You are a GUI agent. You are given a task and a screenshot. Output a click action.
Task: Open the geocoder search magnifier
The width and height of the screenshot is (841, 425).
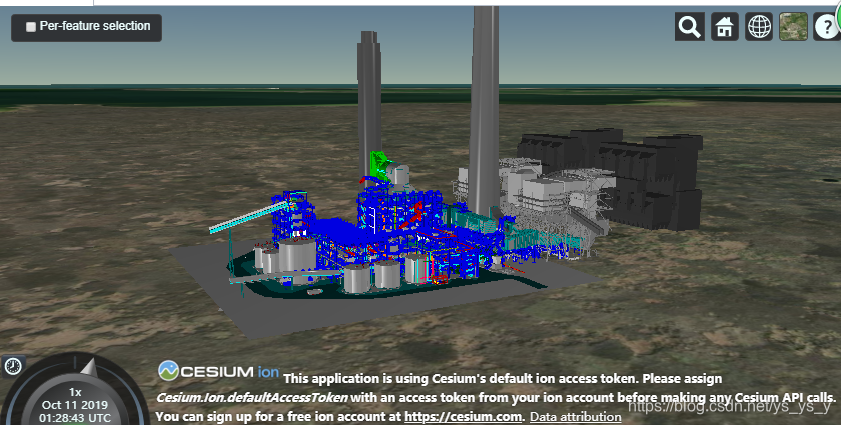(690, 27)
